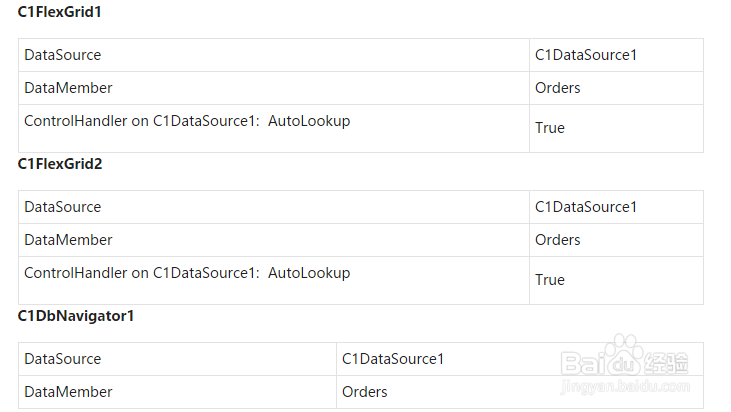Select DataSource cell under C1FlexGrid2
Screen dimensions: 731x412
63,207
